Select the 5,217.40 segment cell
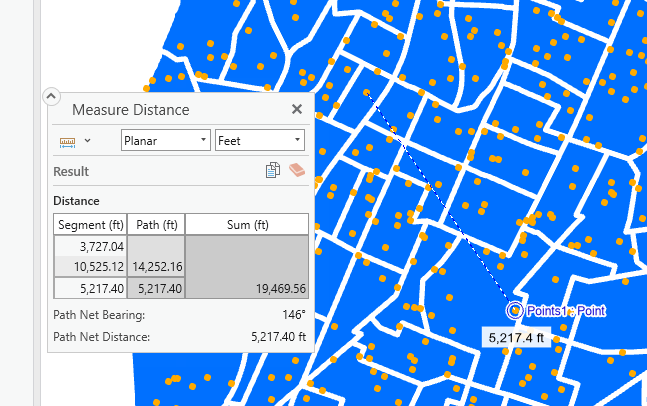Image resolution: width=647 pixels, height=406 pixels. click(90, 288)
